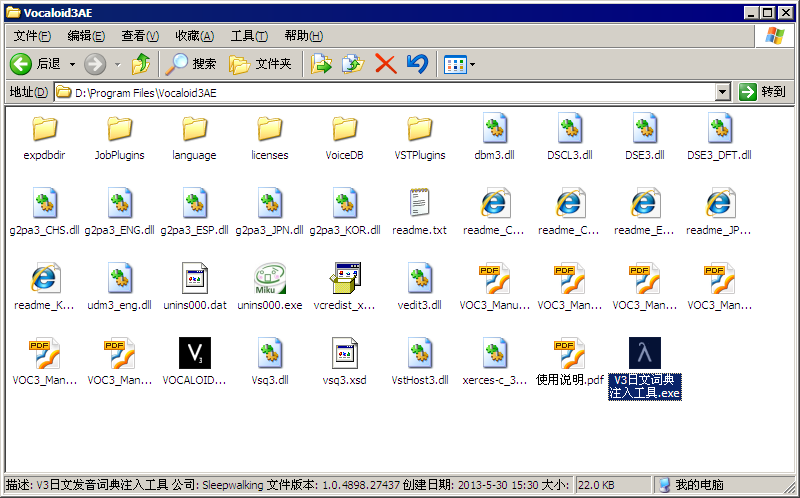Select the VoiceDB folder
This screenshot has width=800, height=498.
pyautogui.click(x=344, y=137)
